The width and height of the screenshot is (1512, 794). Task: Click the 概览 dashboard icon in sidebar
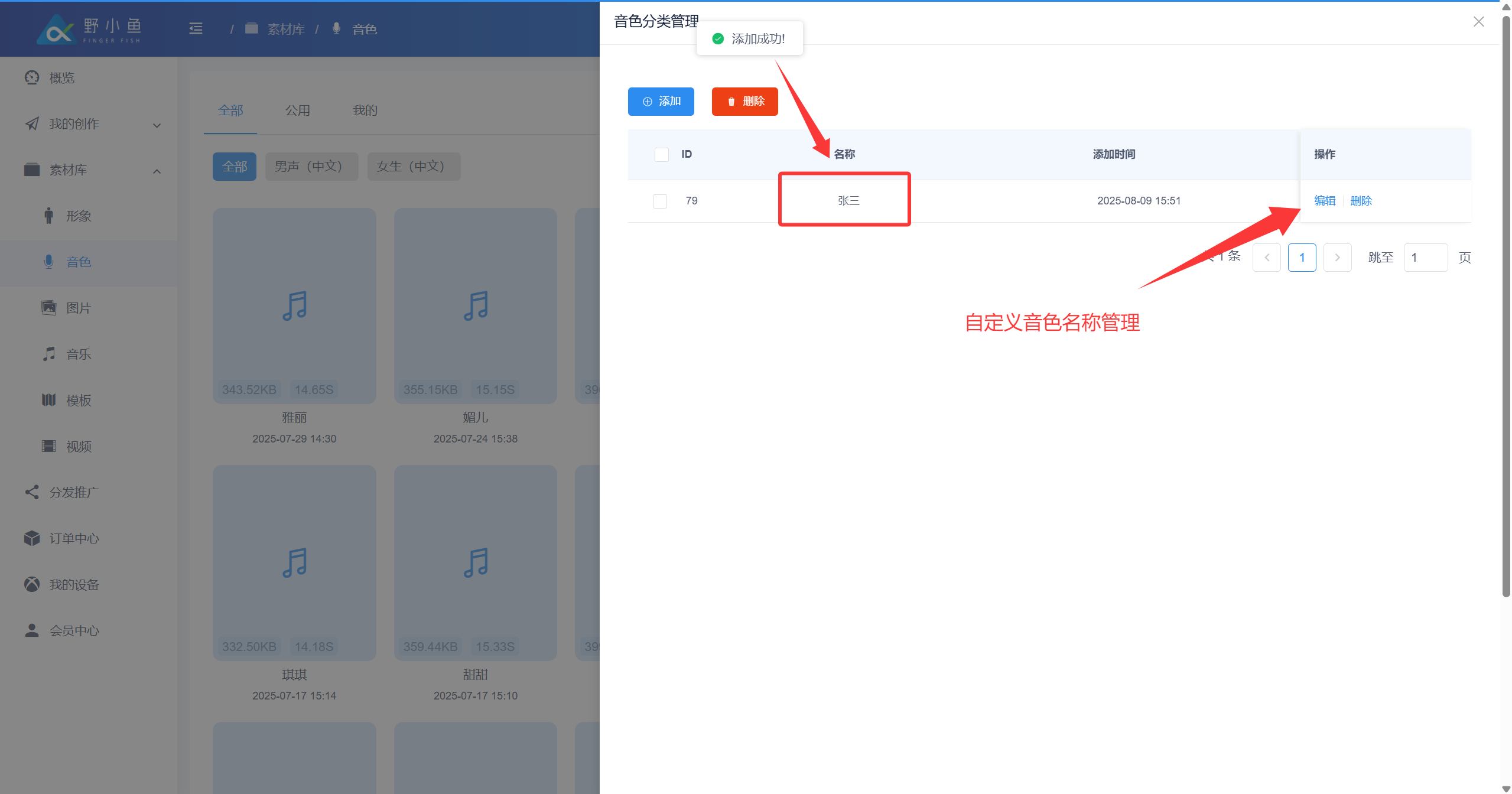(x=32, y=77)
